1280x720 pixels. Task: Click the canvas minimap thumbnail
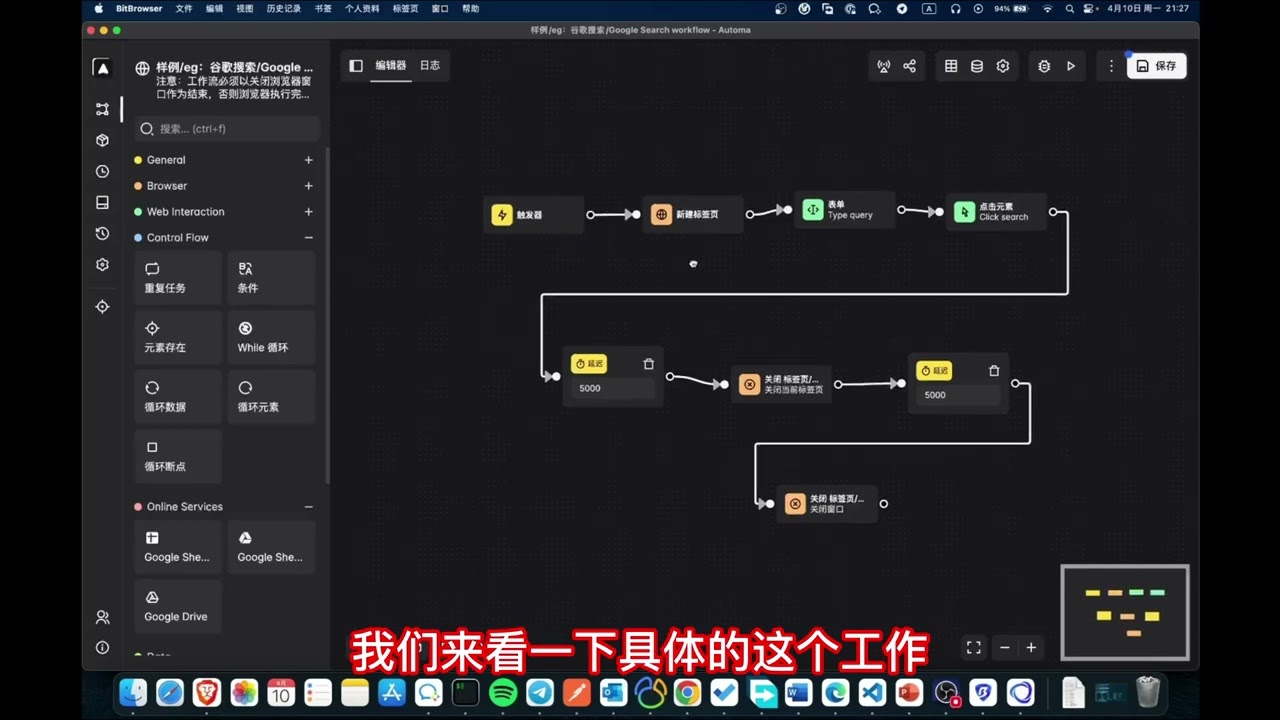pos(1125,613)
